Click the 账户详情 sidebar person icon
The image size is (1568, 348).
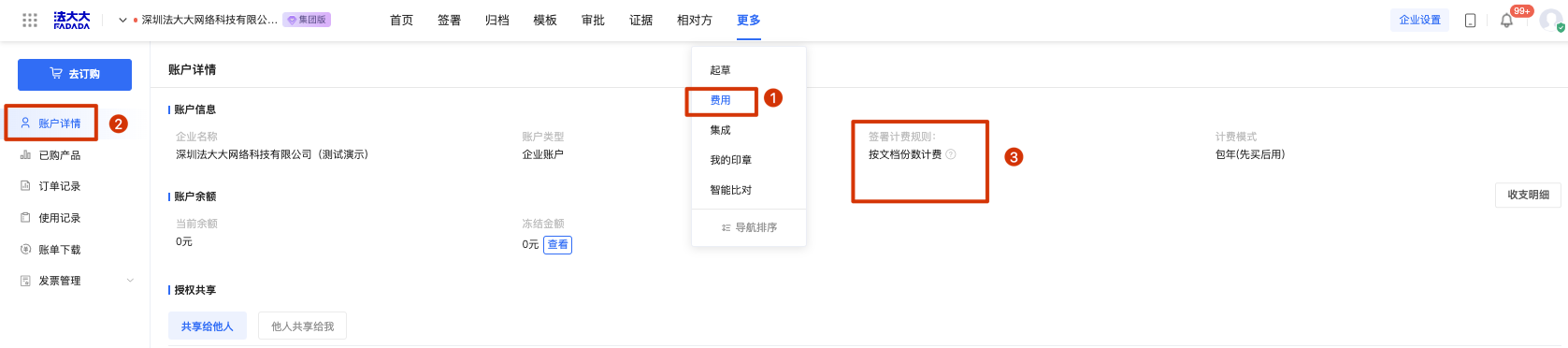pos(25,123)
